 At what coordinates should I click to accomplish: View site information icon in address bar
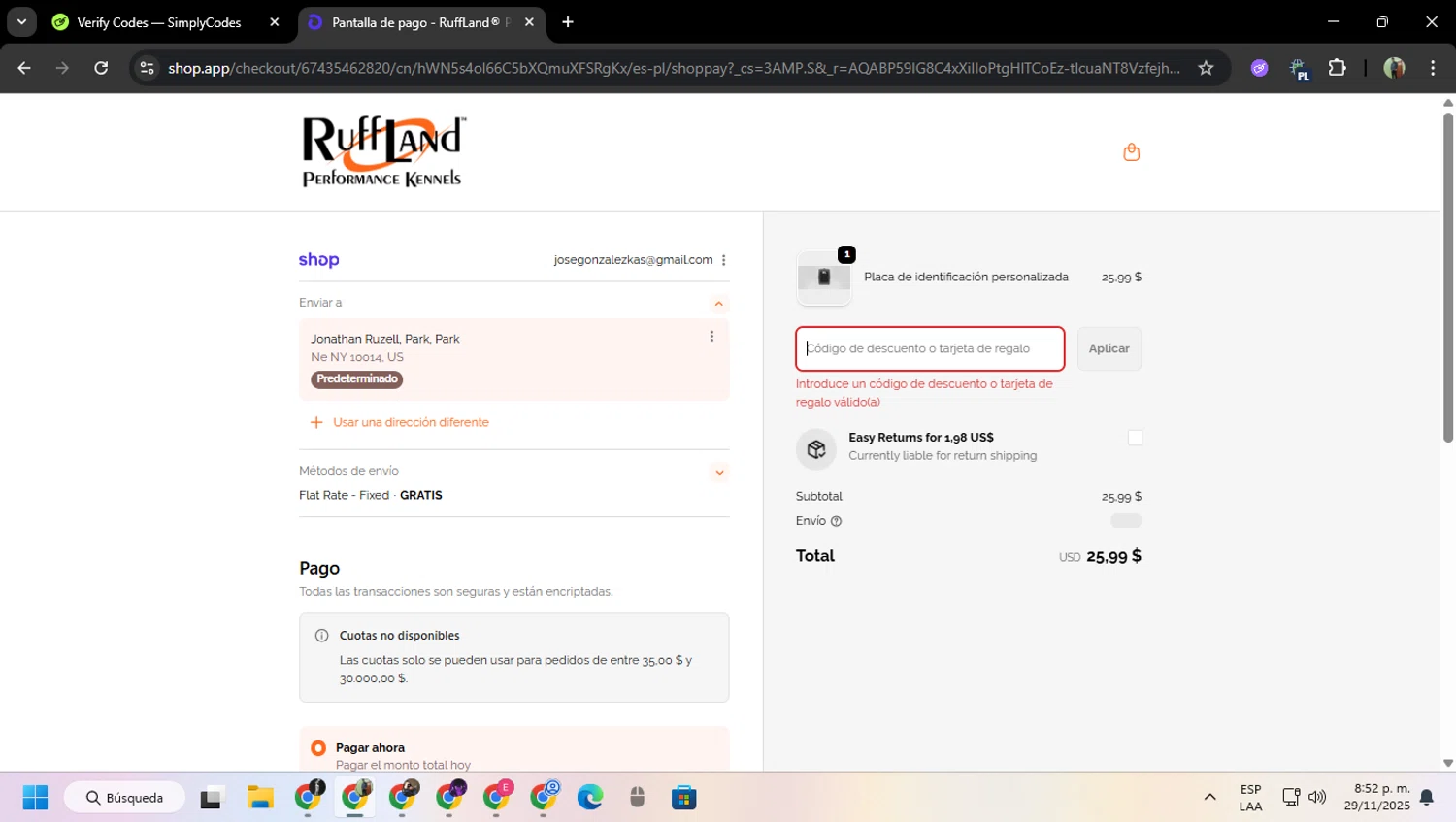coord(147,68)
